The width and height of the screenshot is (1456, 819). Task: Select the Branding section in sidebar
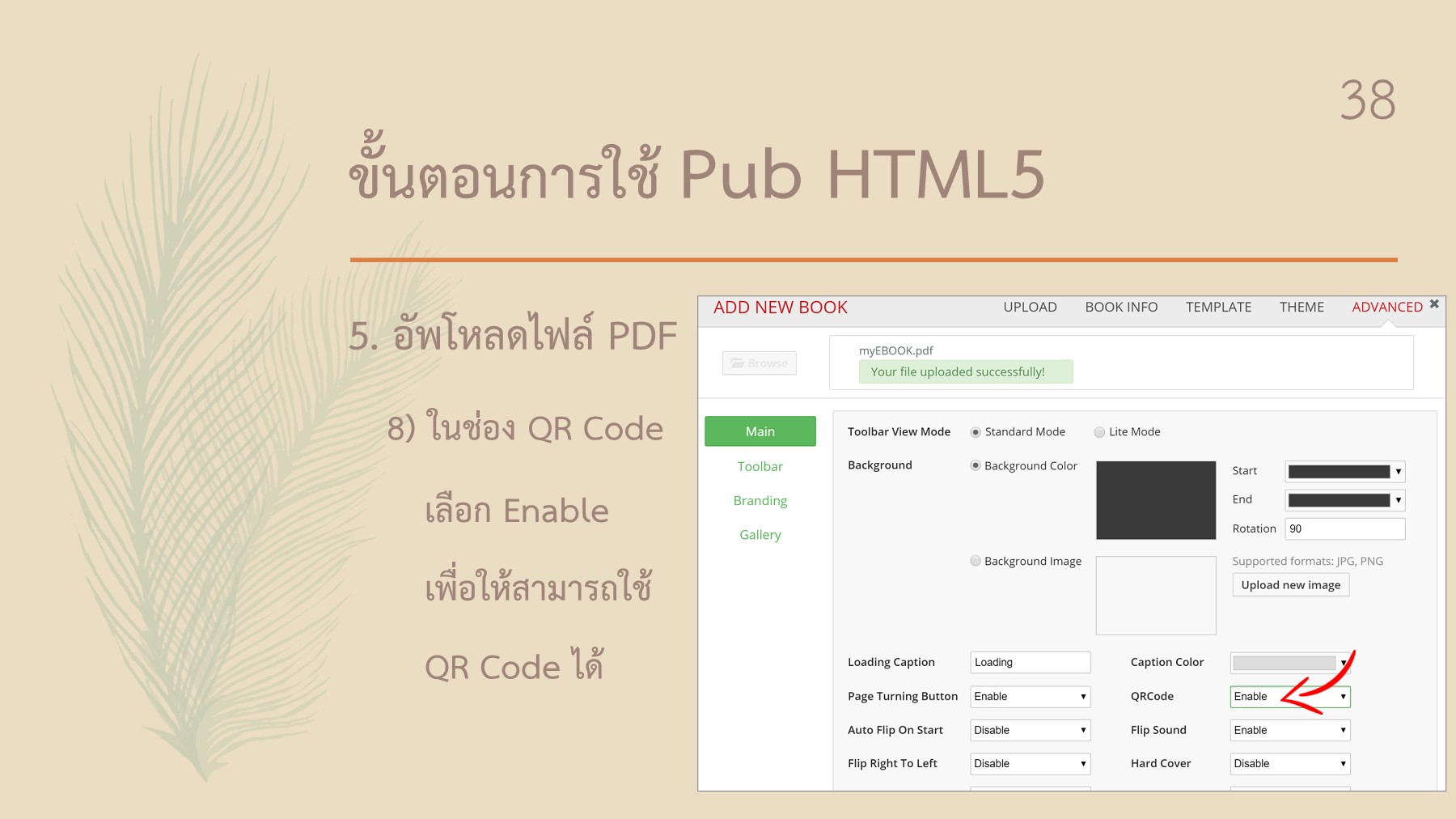pos(760,500)
